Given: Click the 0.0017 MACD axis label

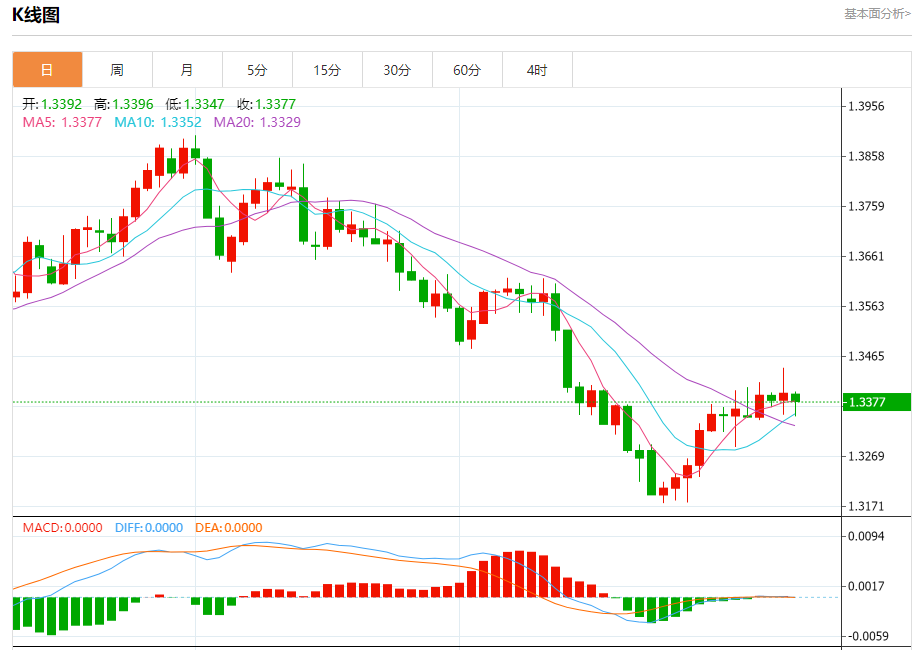Looking at the screenshot, I should [x=866, y=586].
